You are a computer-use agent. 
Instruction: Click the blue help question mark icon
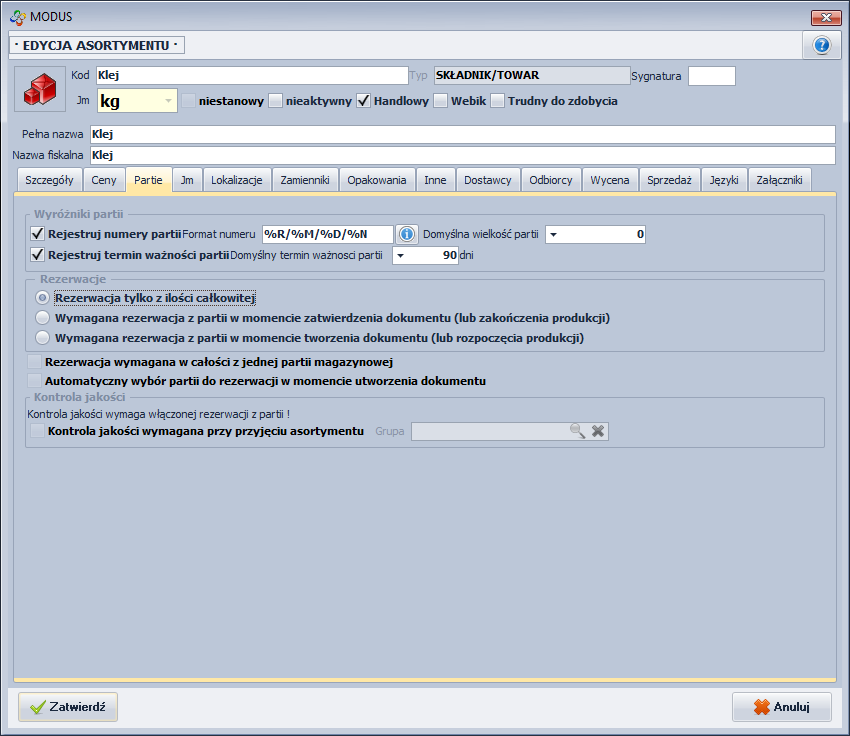pyautogui.click(x=822, y=45)
